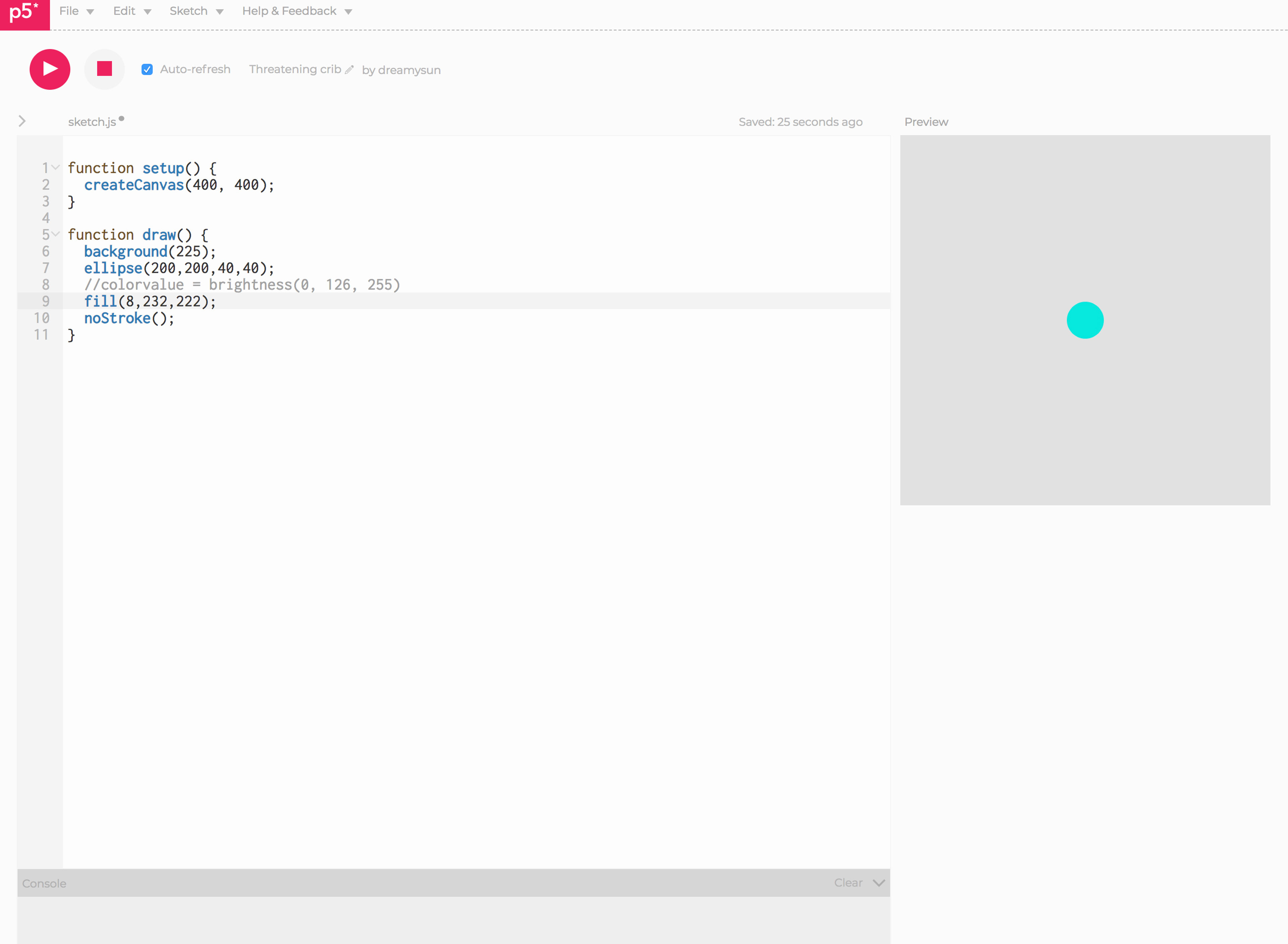This screenshot has width=1288, height=944.
Task: Select the sketch.js file tab
Action: click(92, 122)
